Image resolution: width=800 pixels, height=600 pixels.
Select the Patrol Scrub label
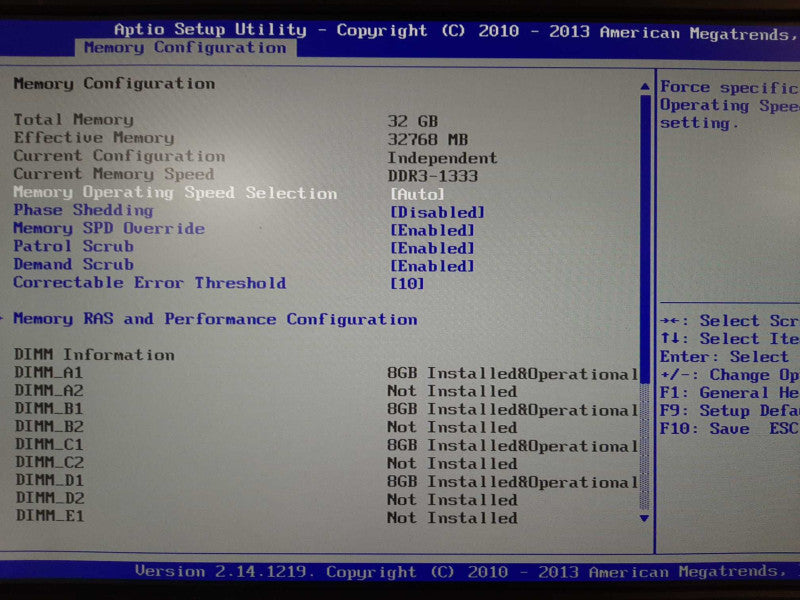pos(73,246)
